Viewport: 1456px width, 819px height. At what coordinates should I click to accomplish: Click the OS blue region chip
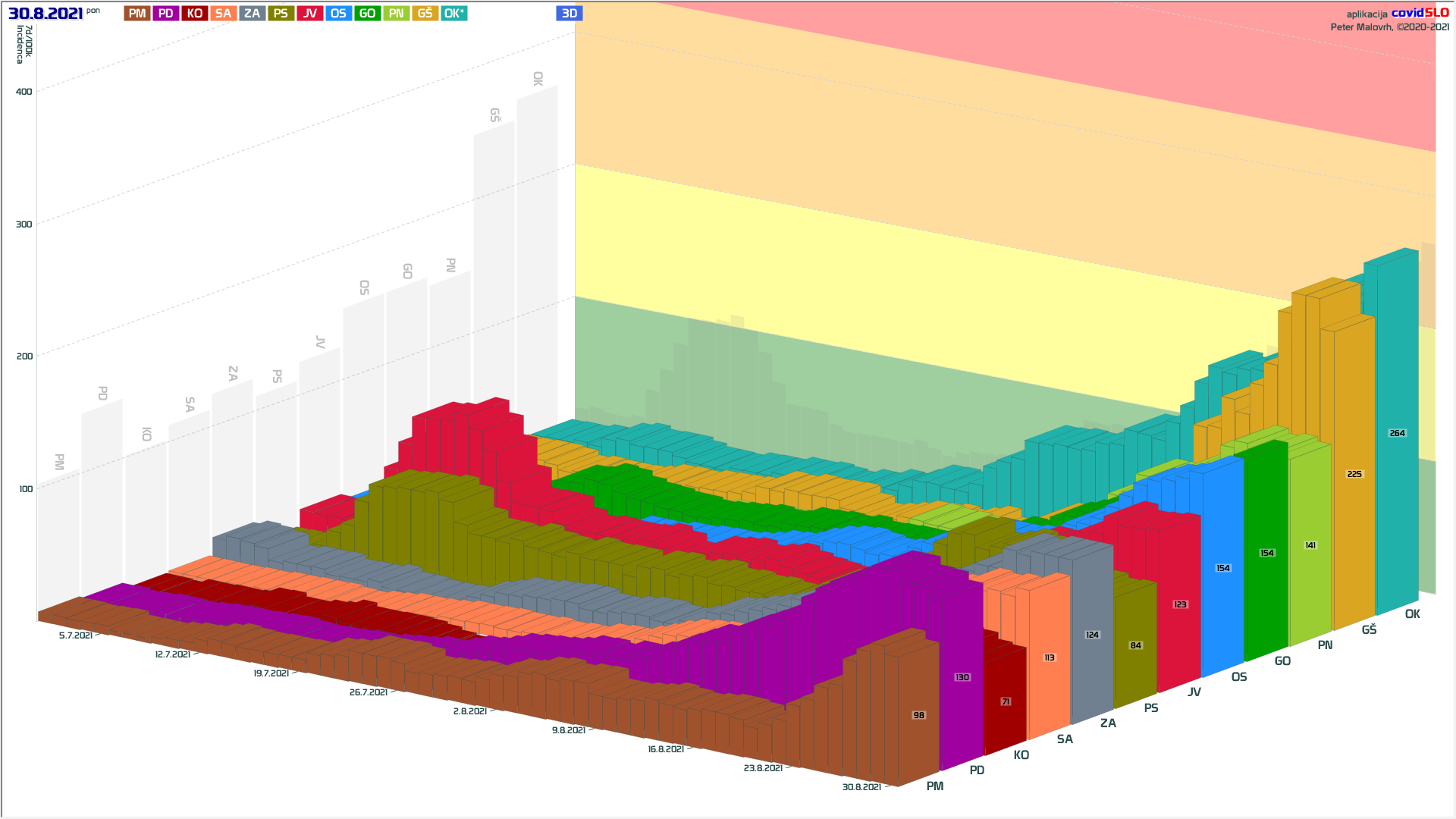coord(339,14)
